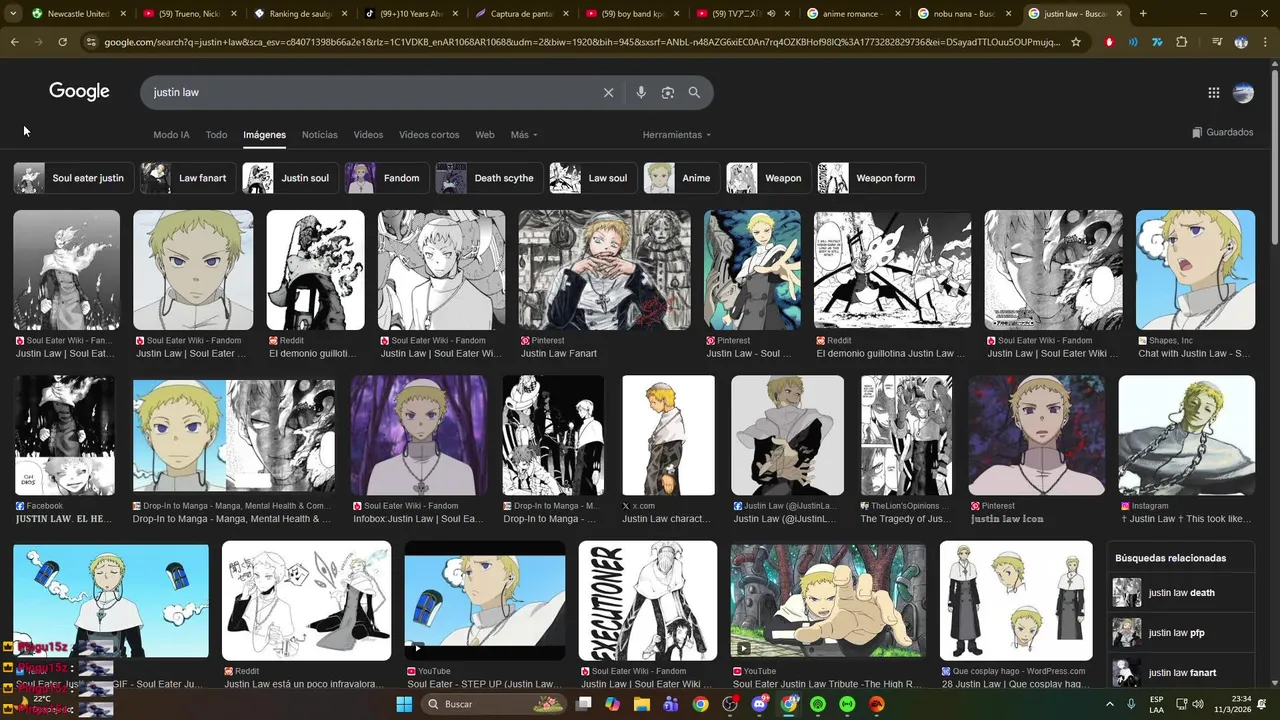The width and height of the screenshot is (1280, 720).
Task: Expand the Herramientas menu
Action: click(677, 135)
